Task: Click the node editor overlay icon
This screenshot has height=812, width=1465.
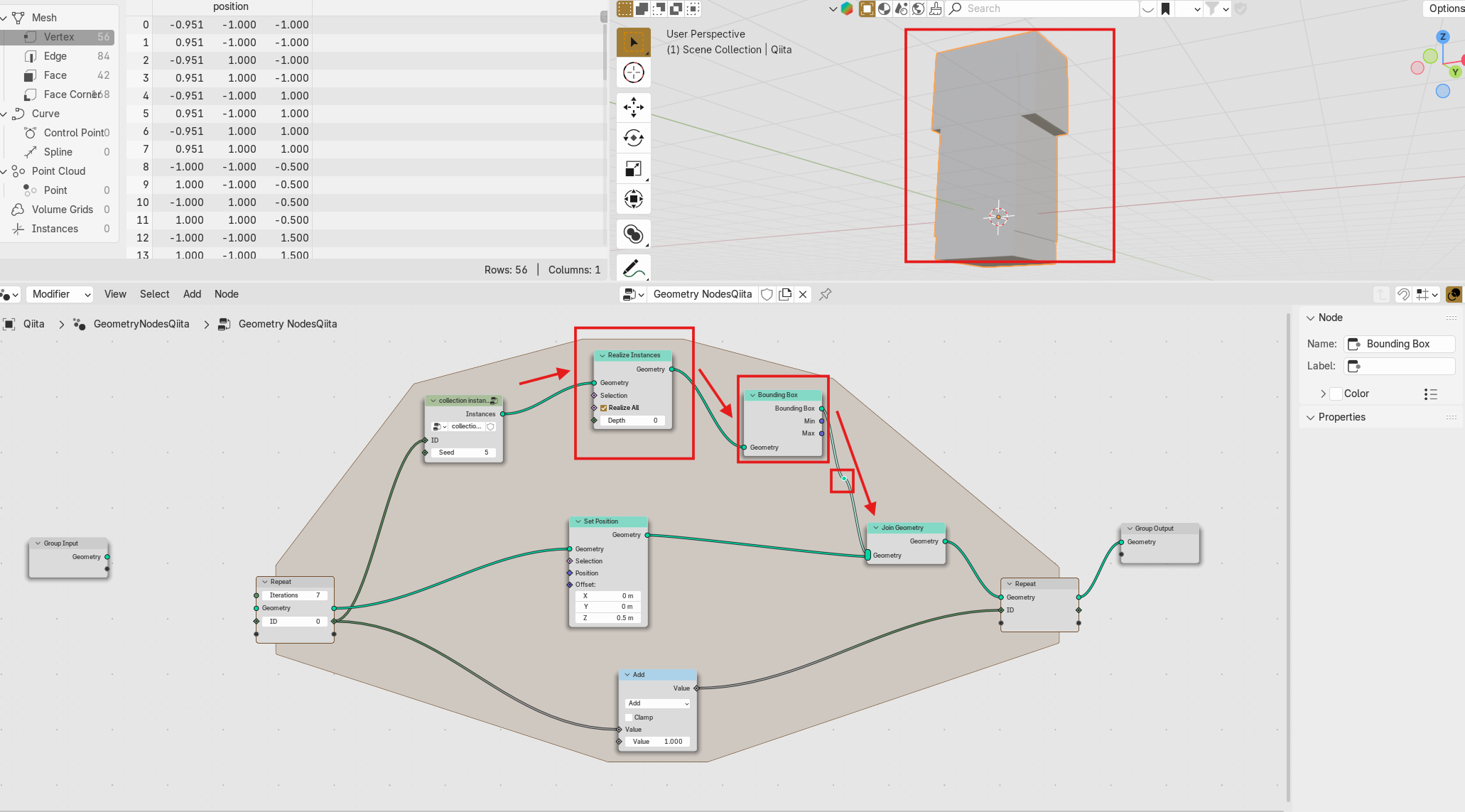Action: tap(1454, 294)
